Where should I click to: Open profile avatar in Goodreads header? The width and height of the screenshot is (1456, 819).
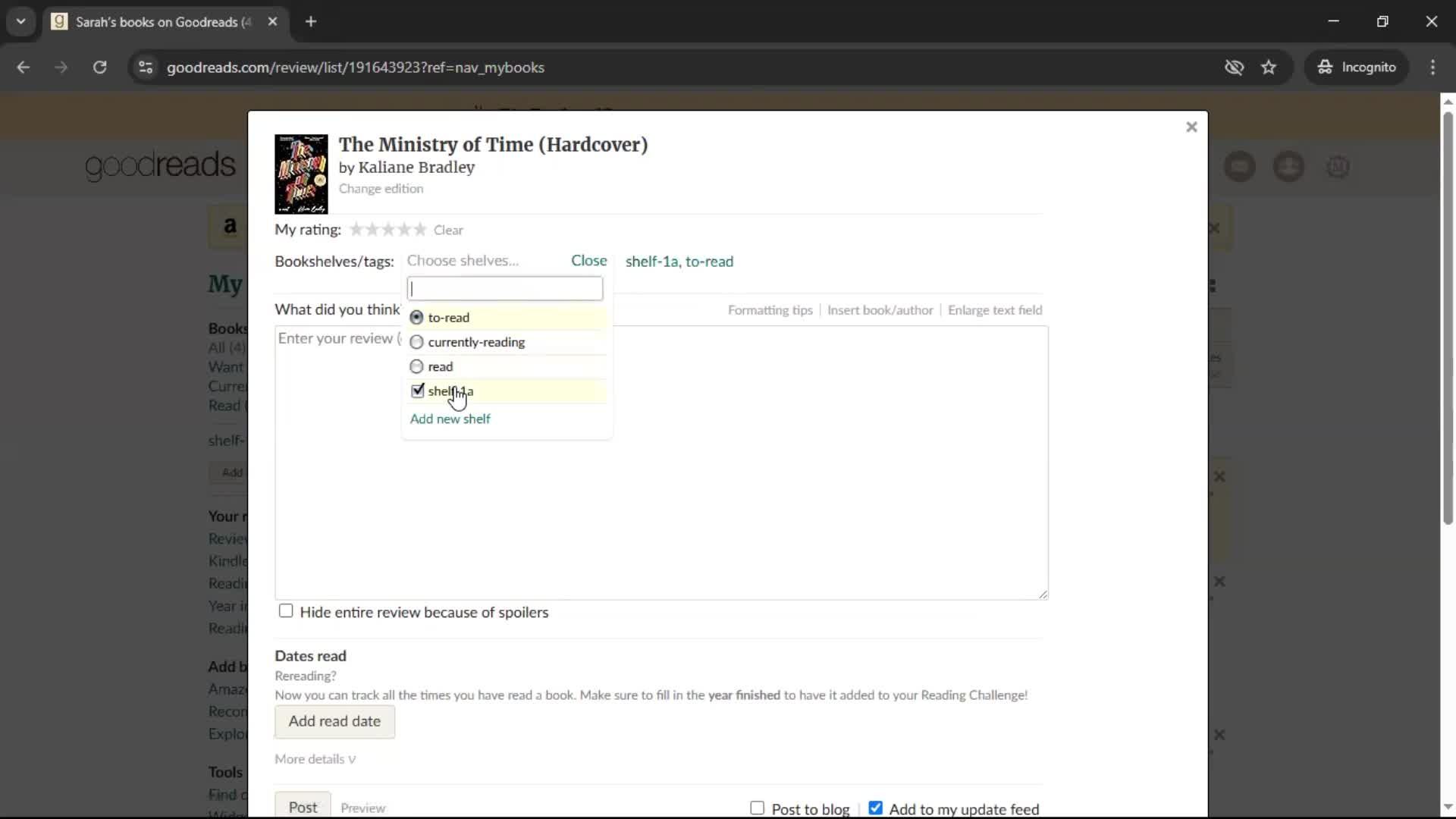pos(1338,167)
